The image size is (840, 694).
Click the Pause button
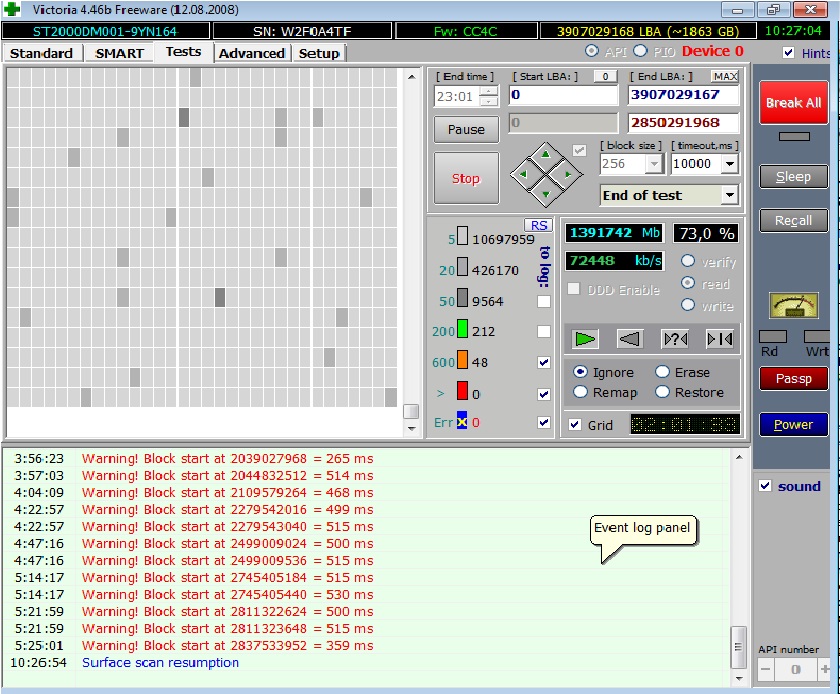(466, 129)
